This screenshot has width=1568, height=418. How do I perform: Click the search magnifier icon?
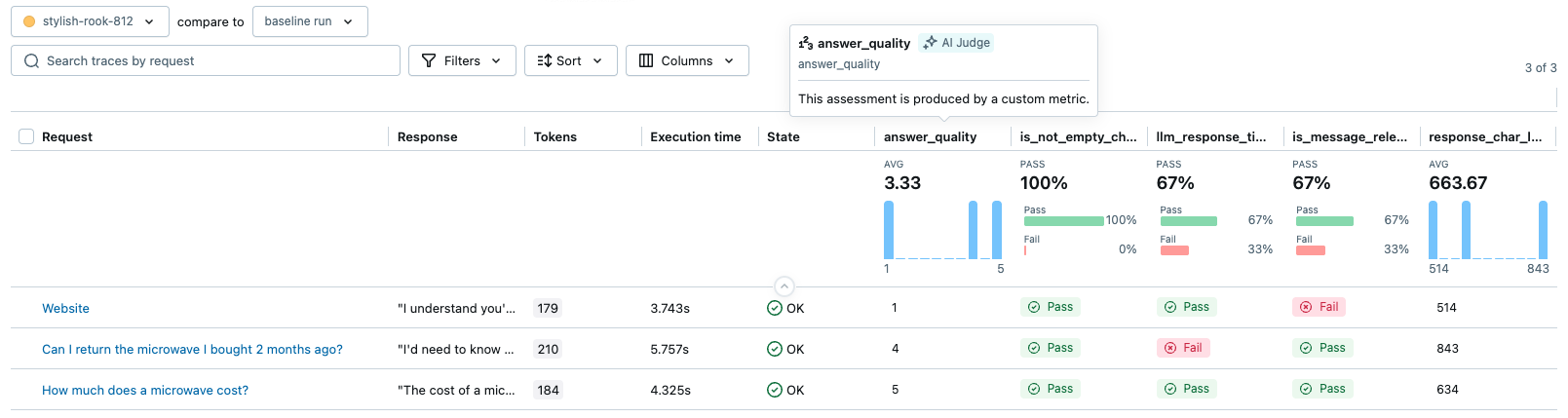tap(32, 60)
